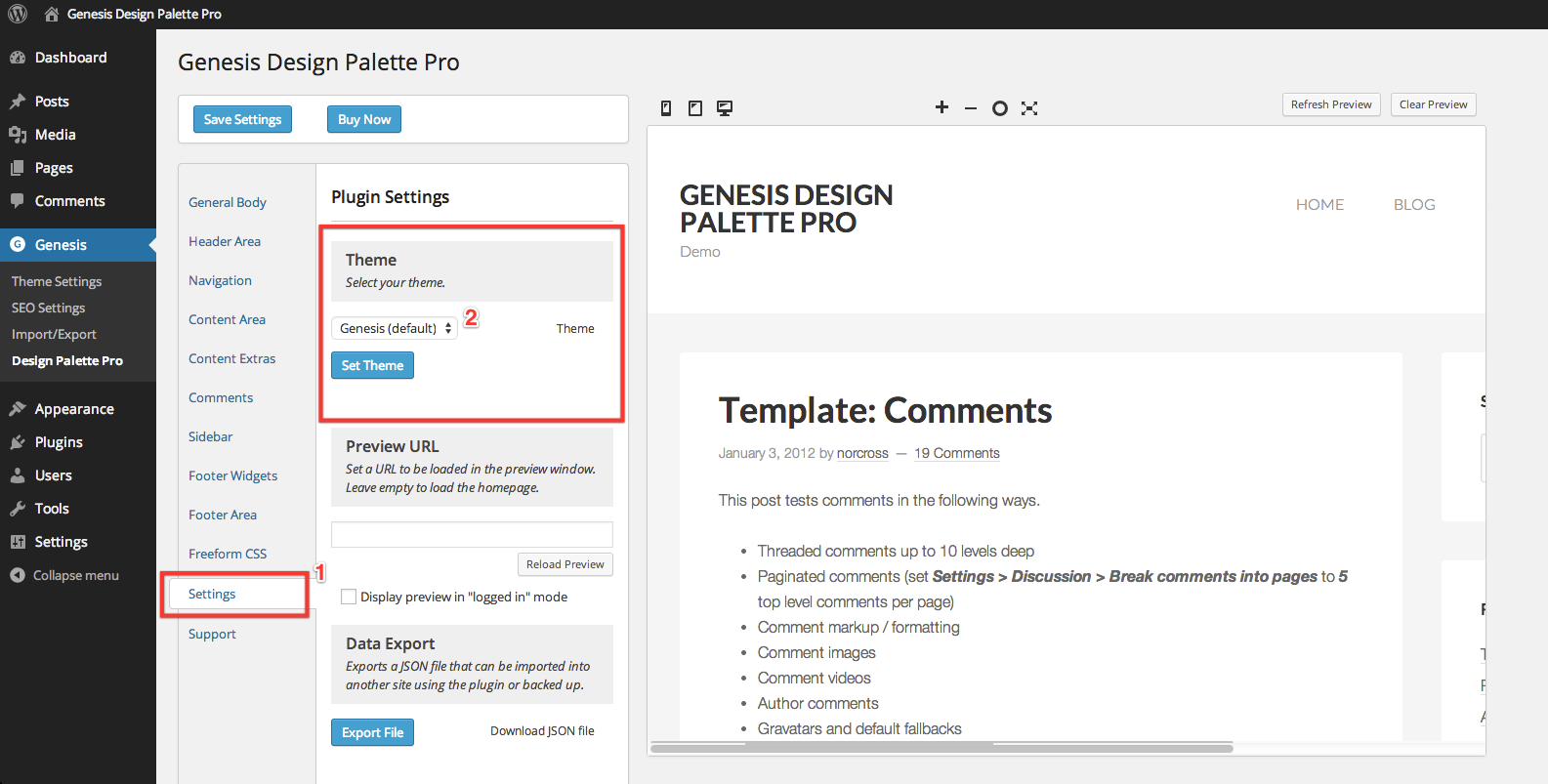Viewport: 1548px width, 784px height.
Task: Open Header Area section
Action: click(x=225, y=241)
